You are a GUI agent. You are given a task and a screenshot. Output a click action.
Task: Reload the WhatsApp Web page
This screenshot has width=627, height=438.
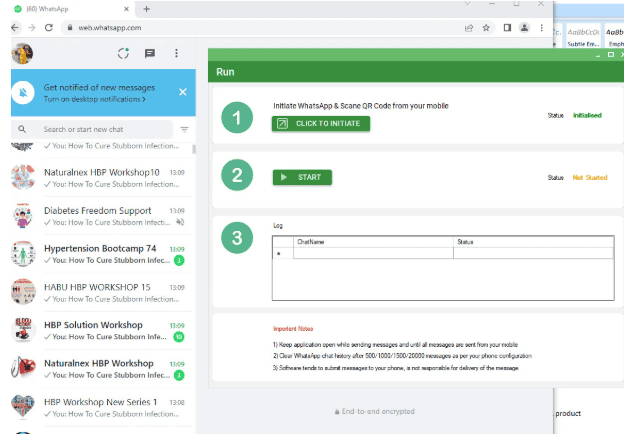49,28
